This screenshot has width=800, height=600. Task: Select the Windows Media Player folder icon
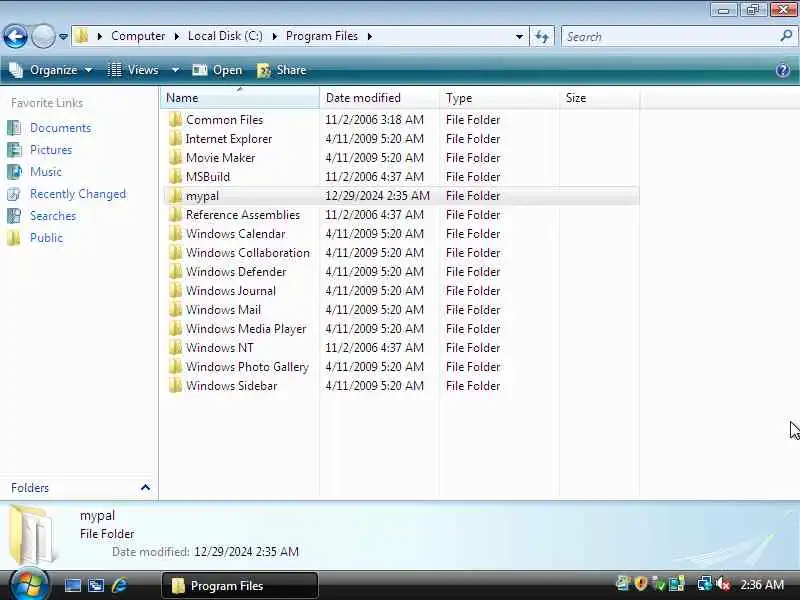coord(175,329)
